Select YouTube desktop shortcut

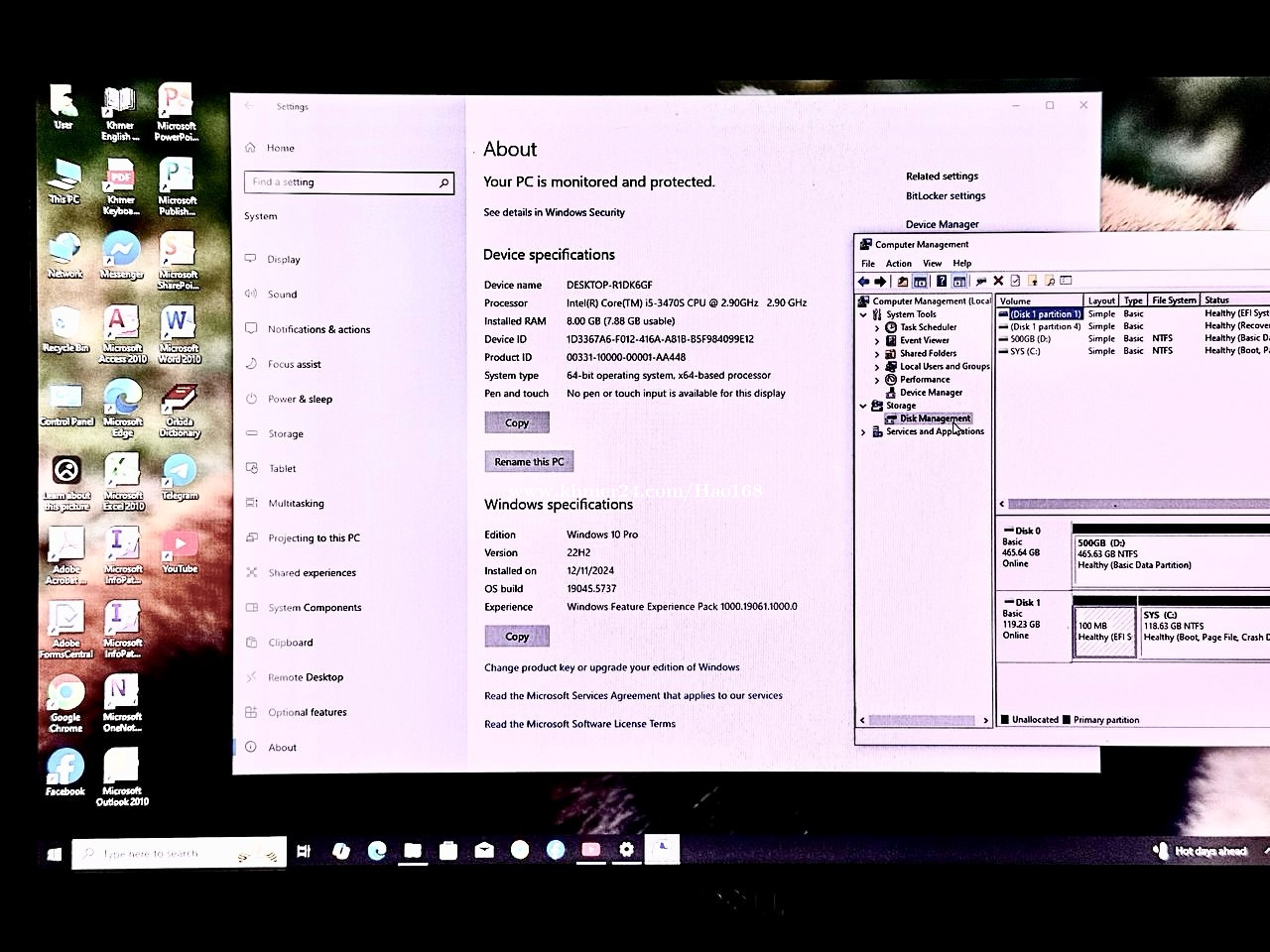pos(180,551)
